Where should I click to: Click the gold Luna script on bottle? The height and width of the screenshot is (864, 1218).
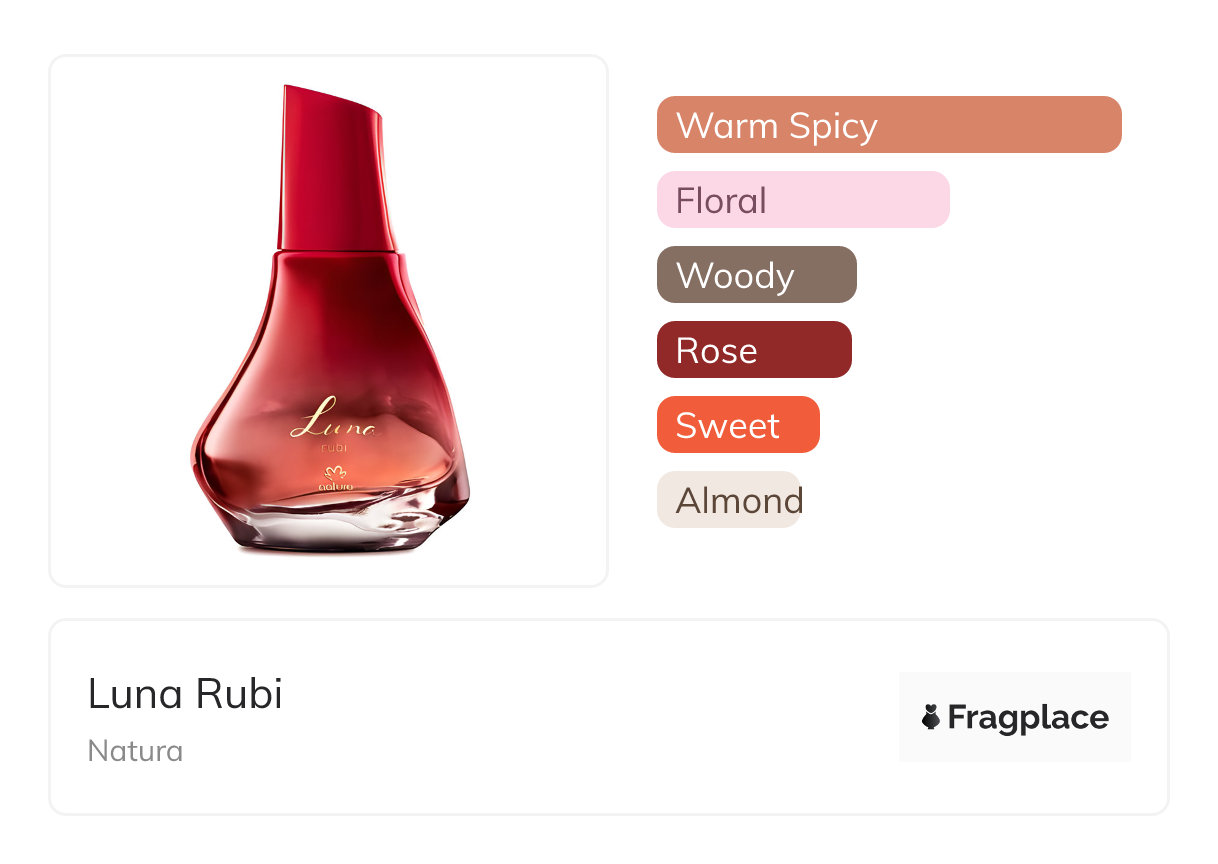coord(334,420)
